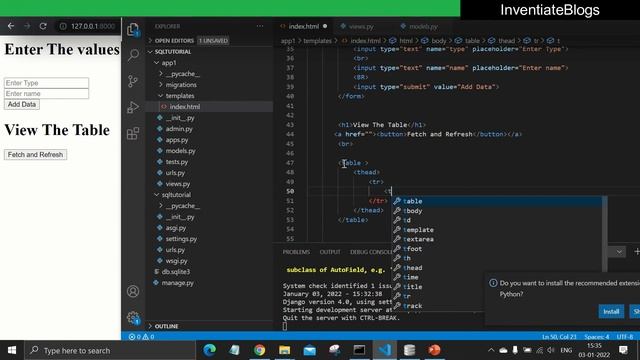Click Add Data button in browser

click(x=22, y=104)
